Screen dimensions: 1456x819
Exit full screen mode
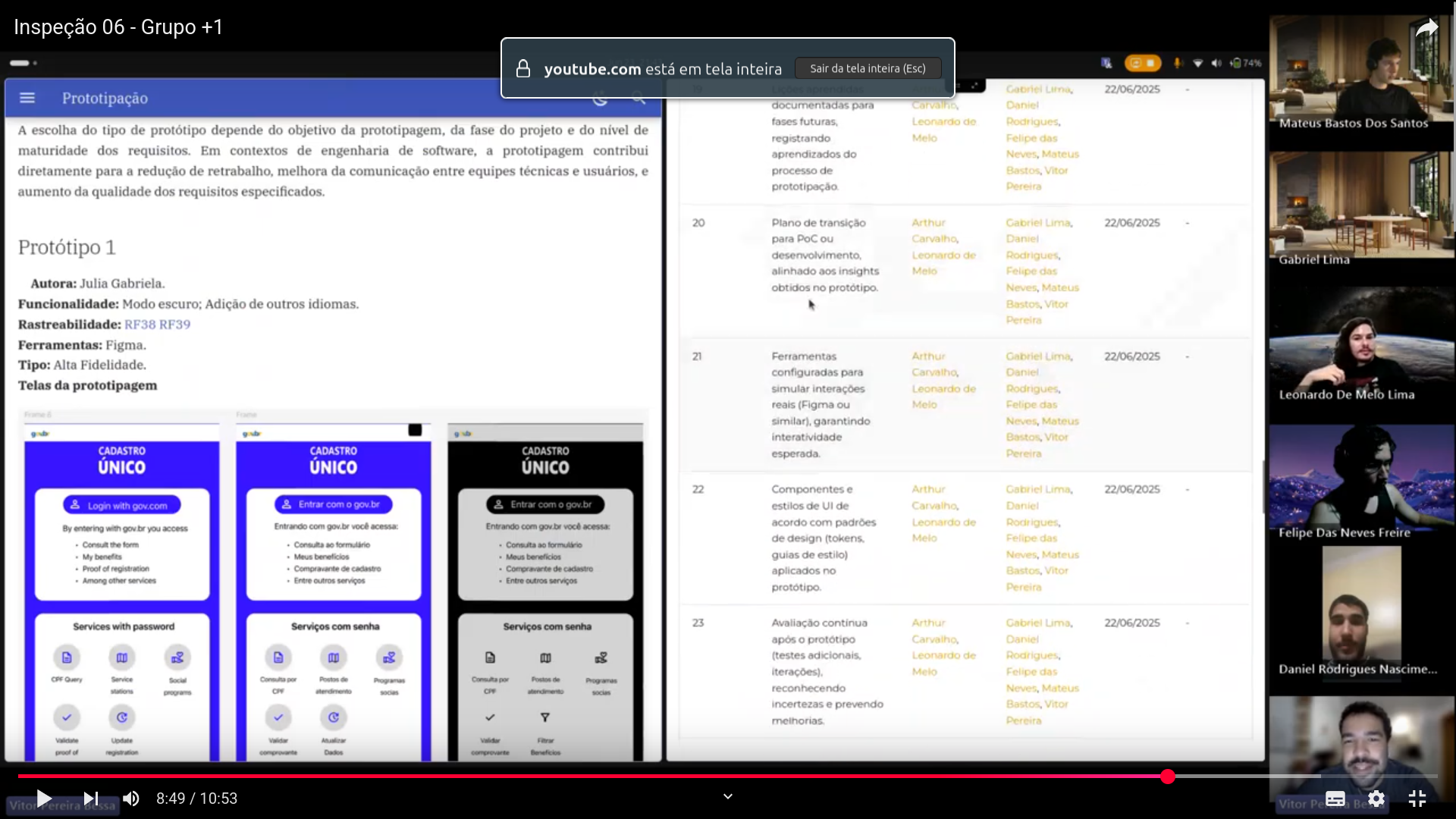coord(1417,799)
